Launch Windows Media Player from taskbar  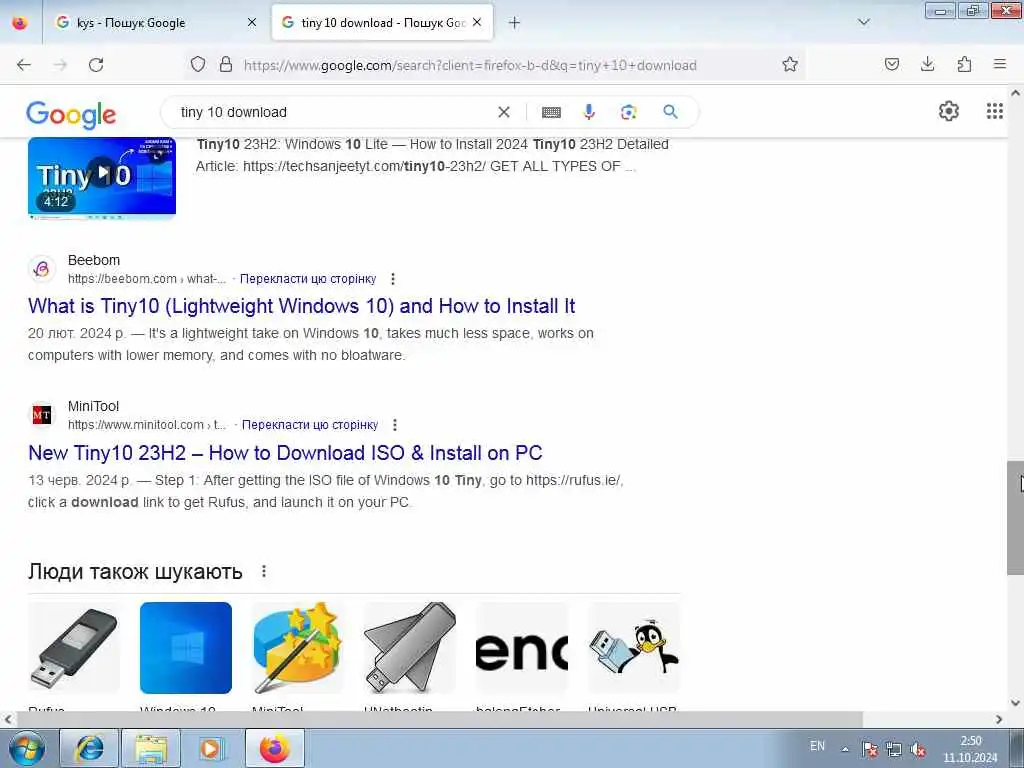pyautogui.click(x=212, y=748)
